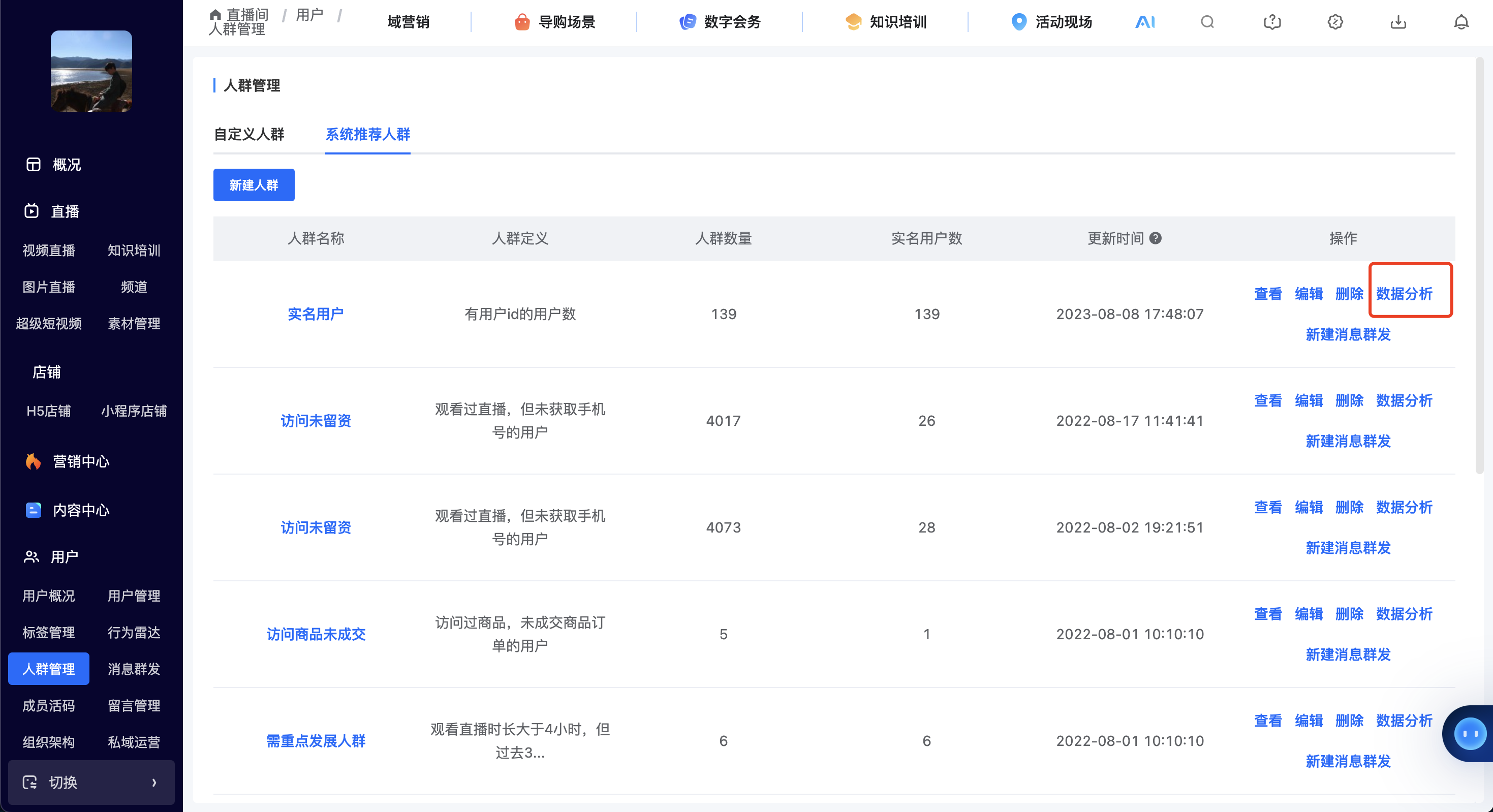Expand the 营销中心 sidebar section
Screen dimensions: 1493x812
(x=81, y=461)
